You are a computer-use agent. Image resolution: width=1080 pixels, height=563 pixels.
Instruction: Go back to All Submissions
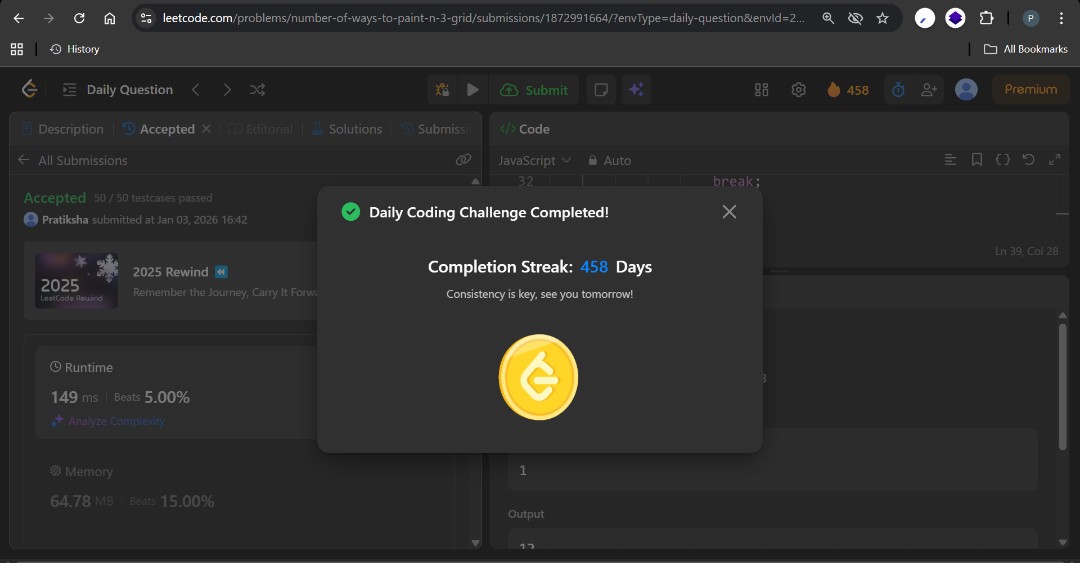[72, 160]
